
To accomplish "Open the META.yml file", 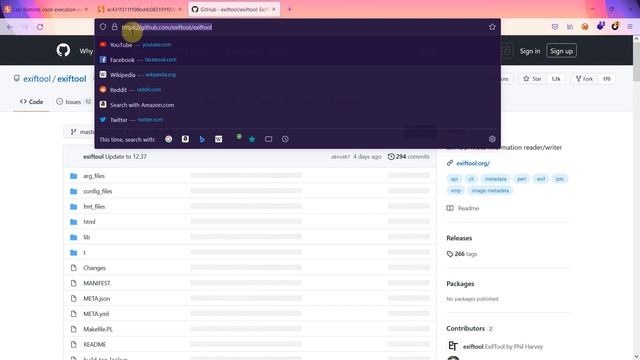I will click(x=96, y=314).
